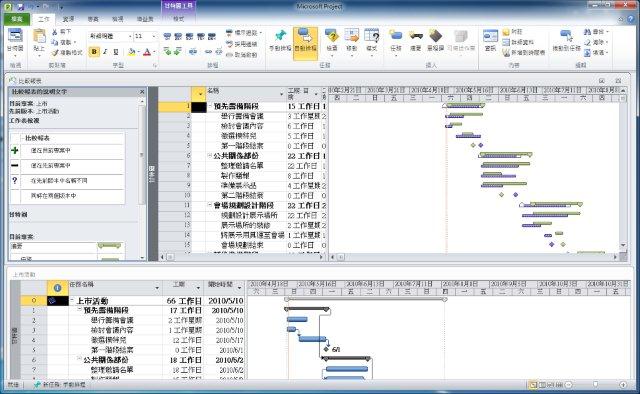Mark task 100% complete
The width and height of the screenshot is (640, 394).
211,36
